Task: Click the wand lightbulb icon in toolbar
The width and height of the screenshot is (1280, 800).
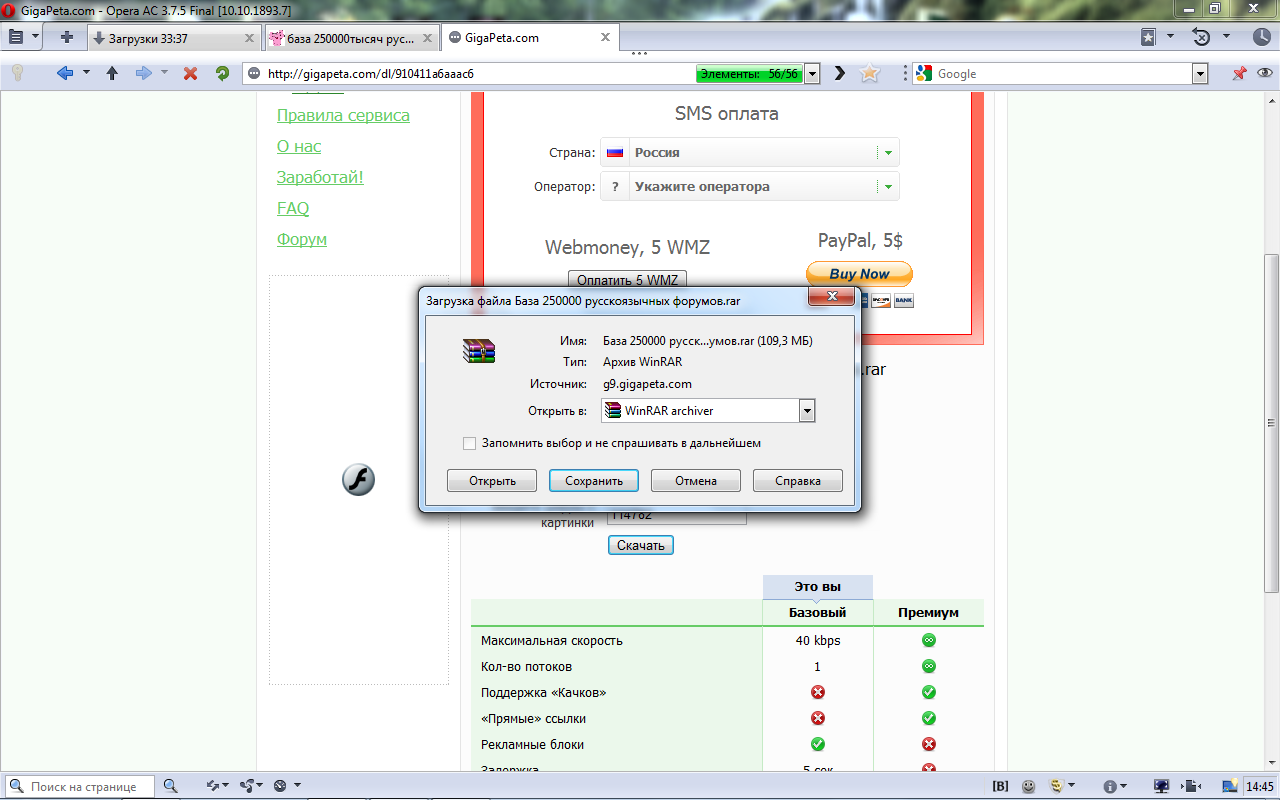Action: click(x=17, y=73)
